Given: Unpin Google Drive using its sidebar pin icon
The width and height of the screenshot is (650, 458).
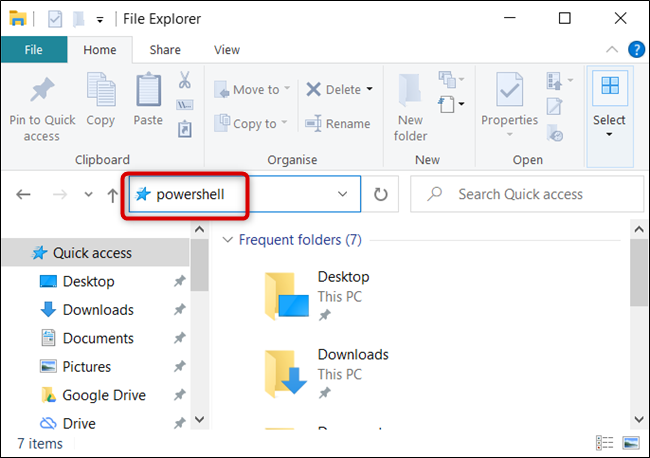Looking at the screenshot, I should (x=179, y=395).
